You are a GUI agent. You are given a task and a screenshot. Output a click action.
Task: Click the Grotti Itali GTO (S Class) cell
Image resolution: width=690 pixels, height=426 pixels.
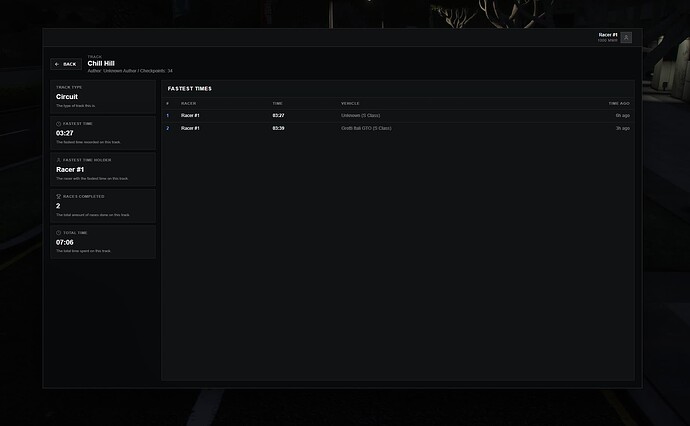[x=366, y=128]
